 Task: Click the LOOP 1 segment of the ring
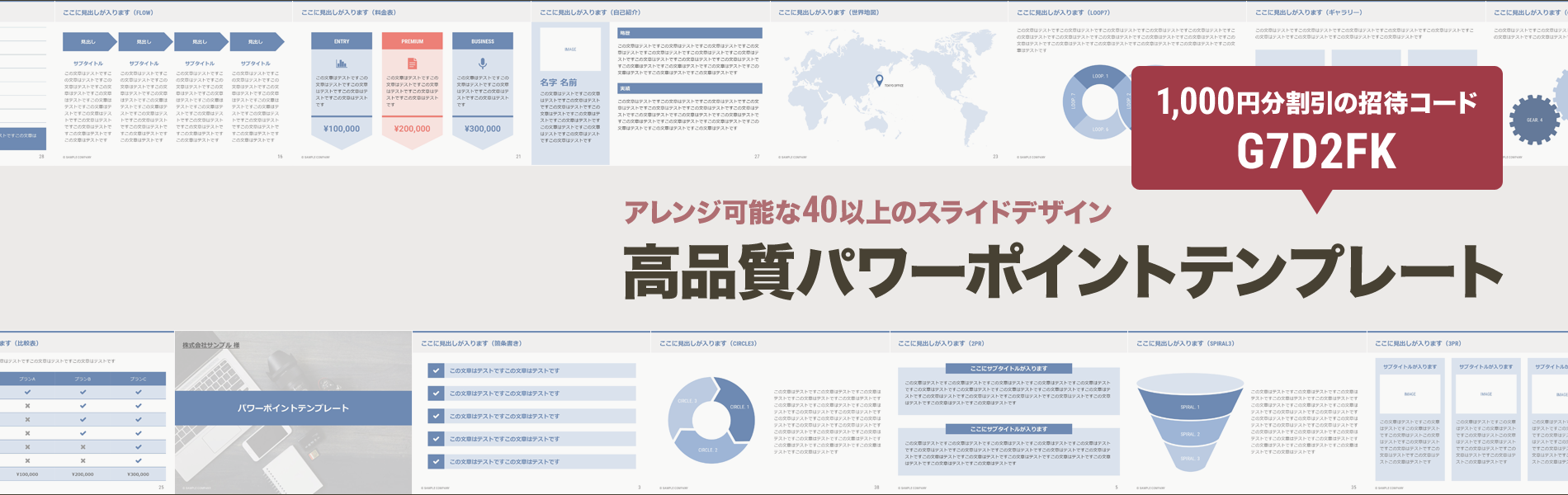point(1100,77)
